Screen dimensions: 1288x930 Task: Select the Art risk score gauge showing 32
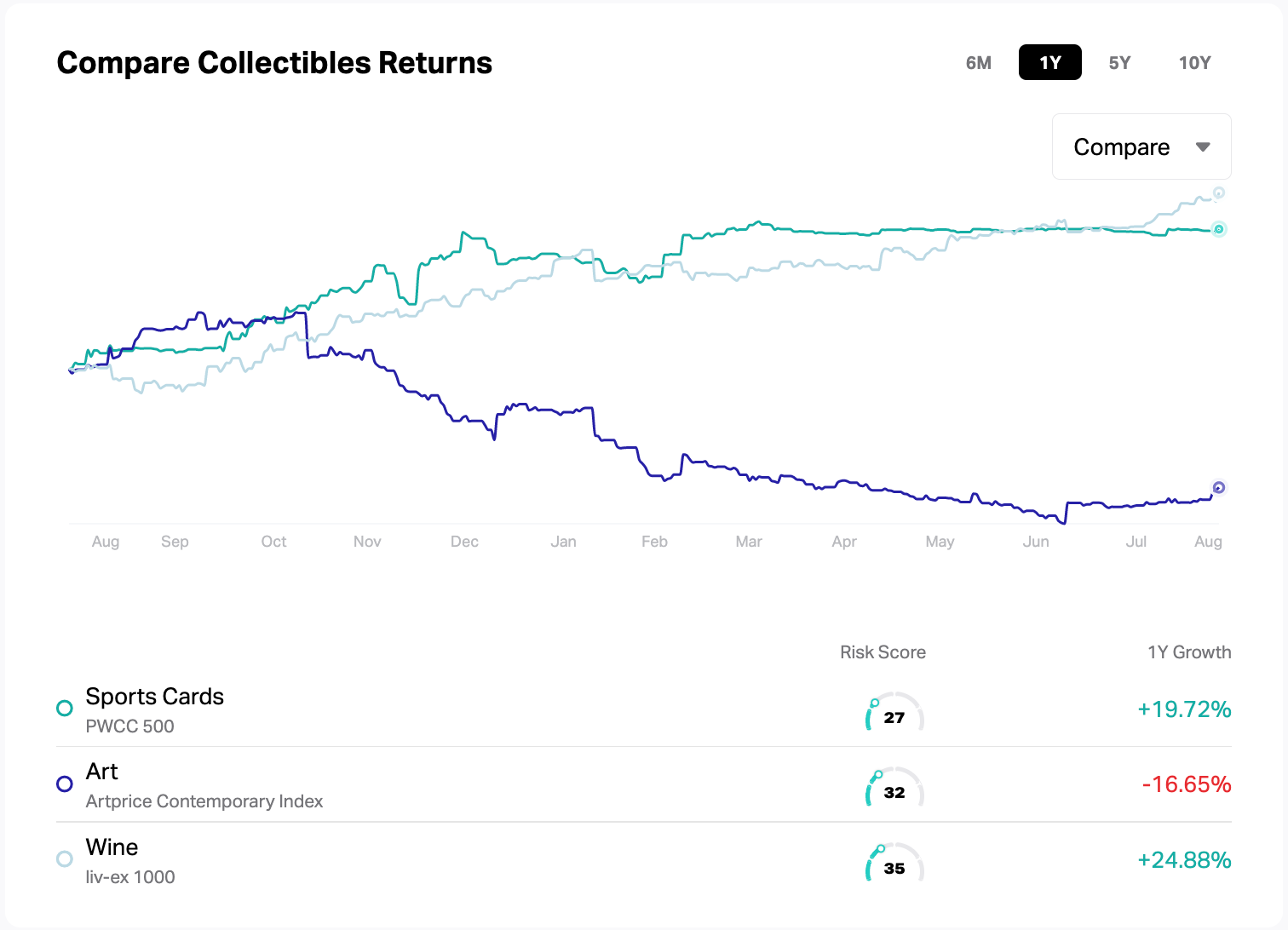pyautogui.click(x=893, y=789)
